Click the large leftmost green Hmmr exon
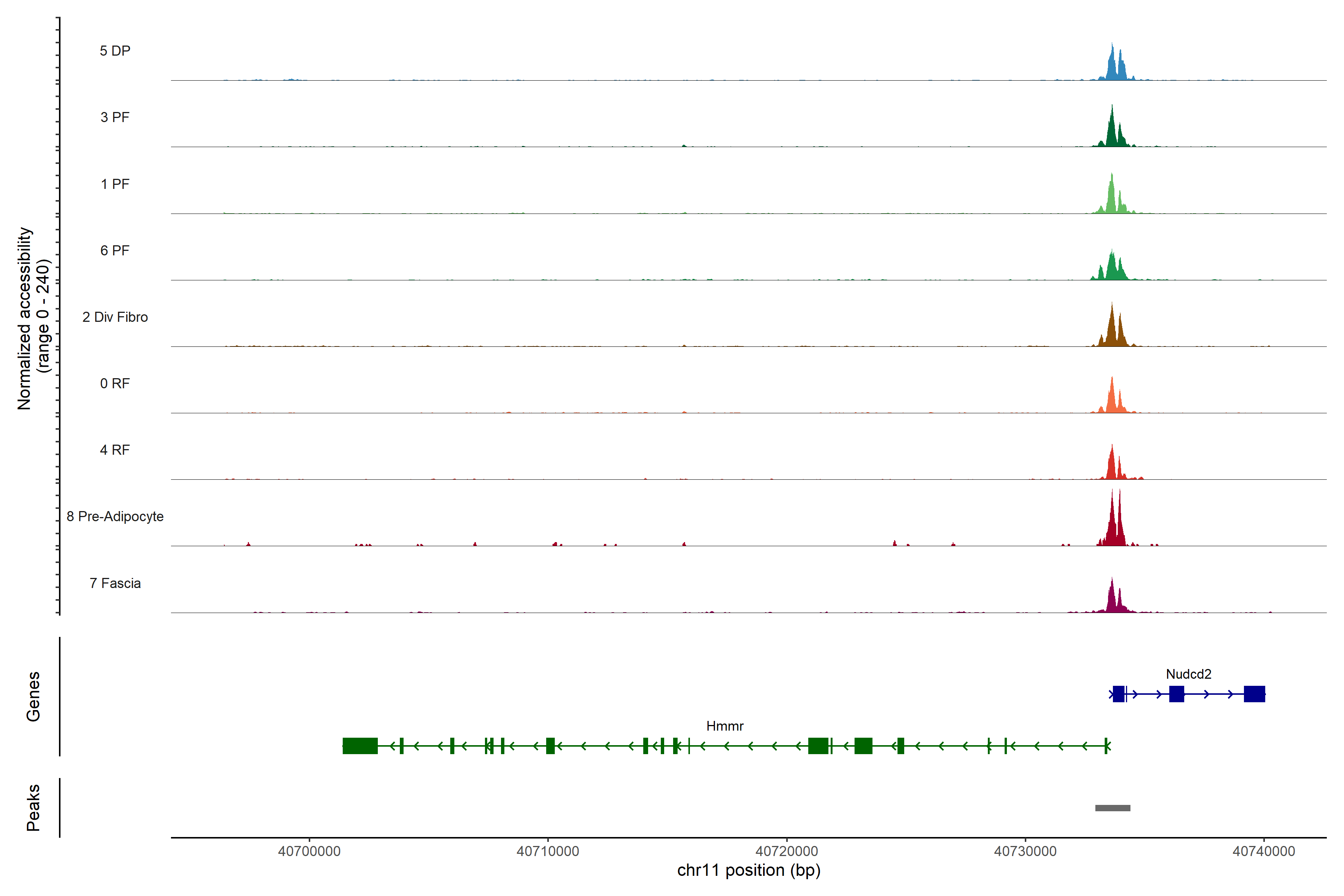Viewport: 1344px width, 896px height. (x=360, y=746)
